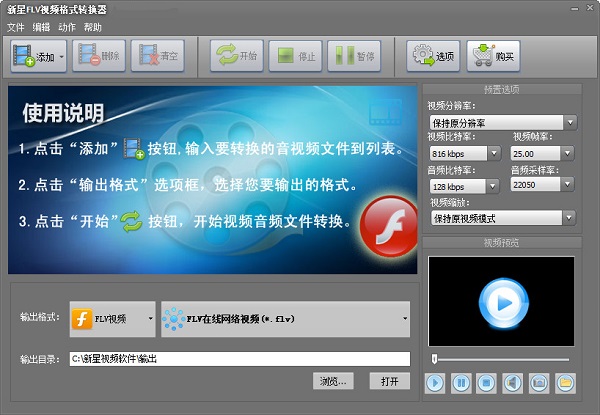Viewport: 600px width, 415px height.
Task: Expand the FLV online video format dropdown
Action: 286,318
